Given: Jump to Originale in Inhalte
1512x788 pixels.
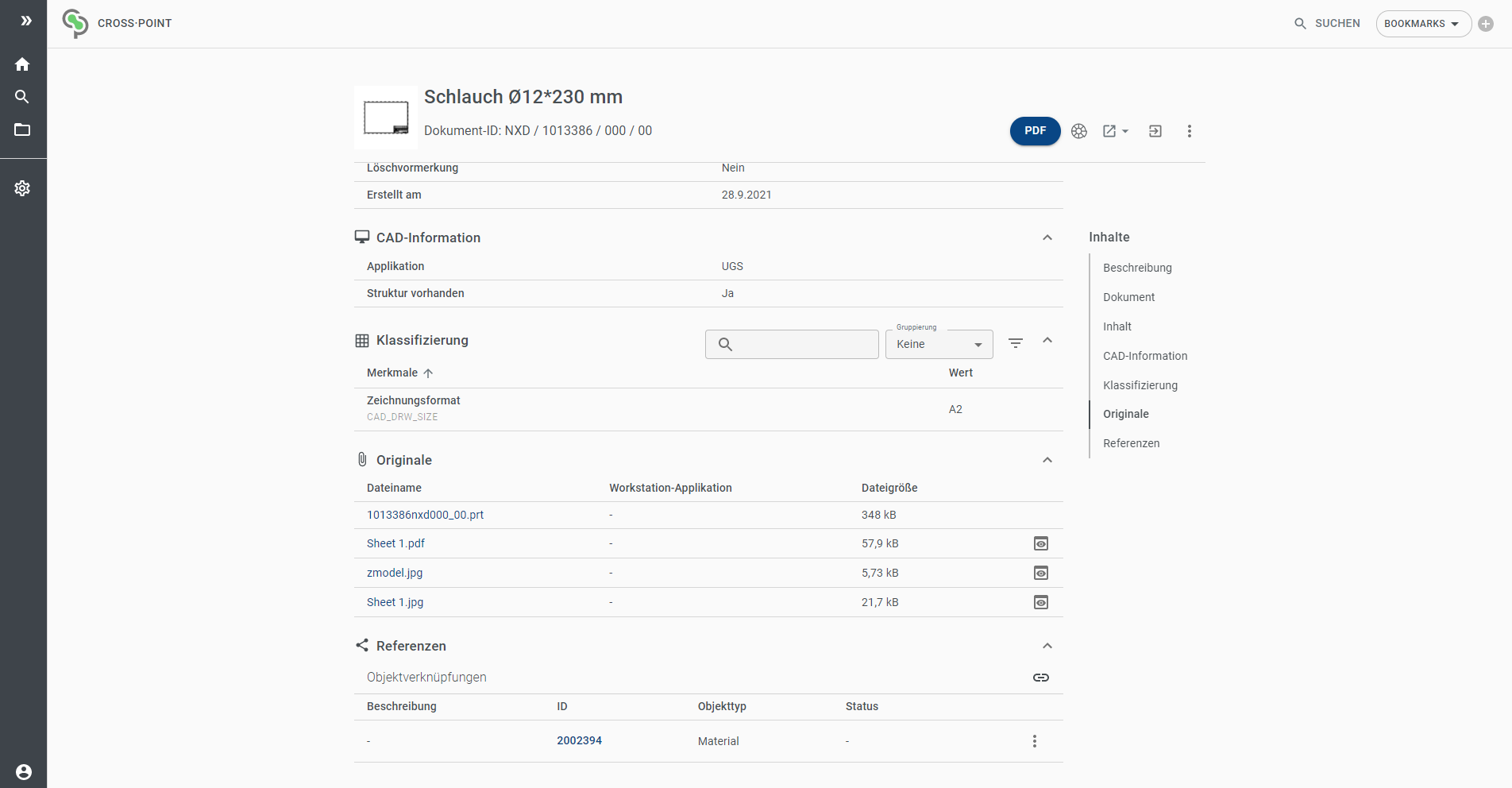Looking at the screenshot, I should [x=1125, y=414].
